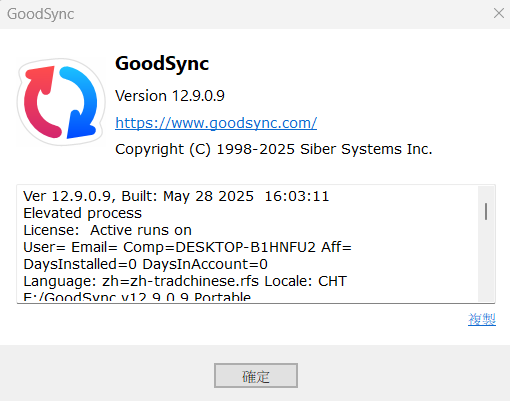
Task: Click the 'Ver 12.9.0.9, Built: May 28 2025' line
Action: pos(176,196)
